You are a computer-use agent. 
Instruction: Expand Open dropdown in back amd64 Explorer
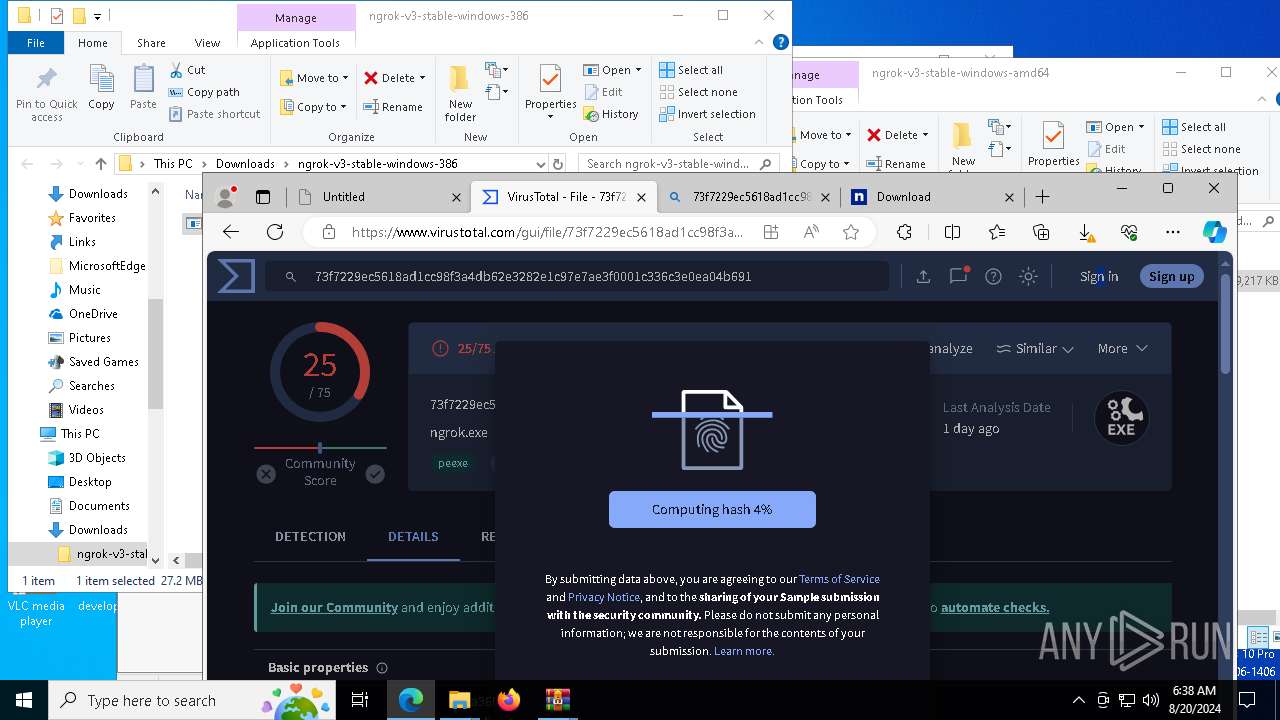1141,127
